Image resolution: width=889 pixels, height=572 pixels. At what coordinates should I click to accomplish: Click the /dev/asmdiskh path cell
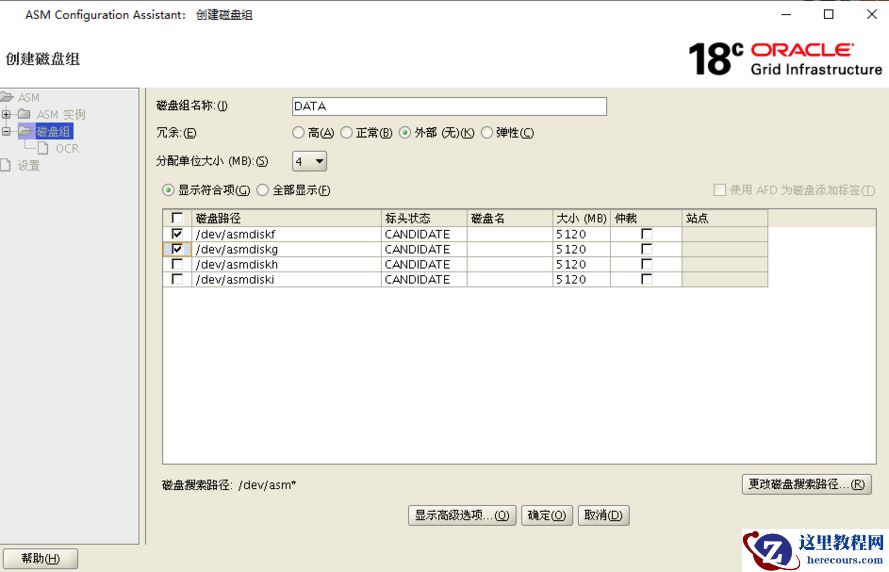286,264
